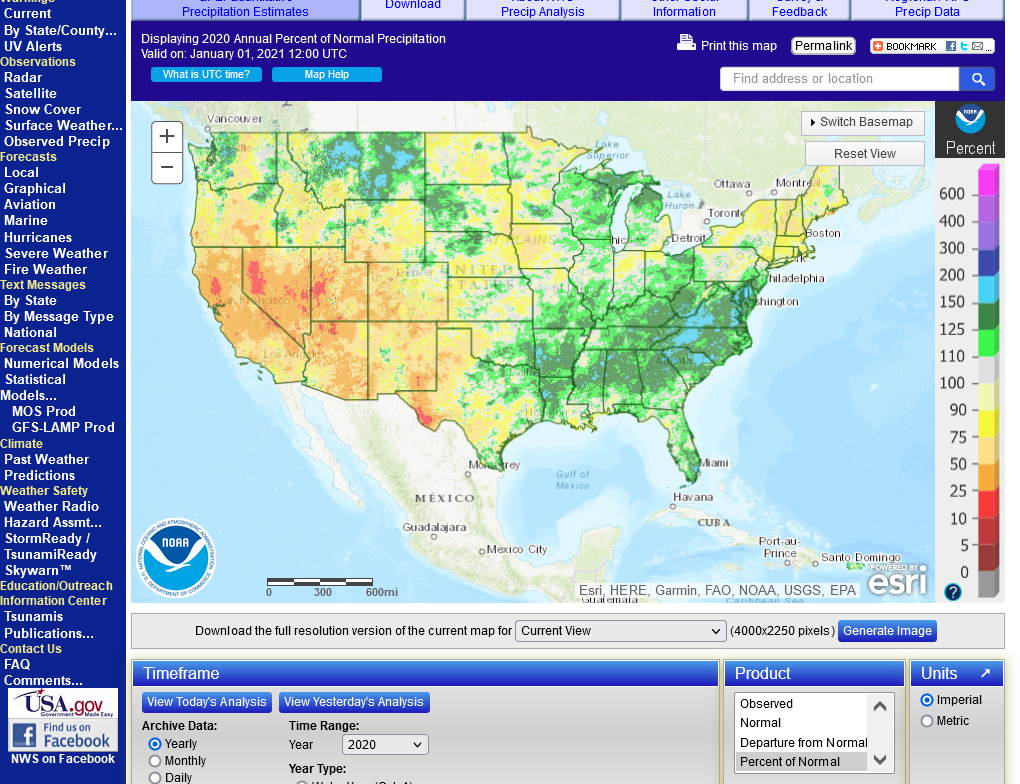Reset the map view
The image size is (1020, 784).
[865, 154]
